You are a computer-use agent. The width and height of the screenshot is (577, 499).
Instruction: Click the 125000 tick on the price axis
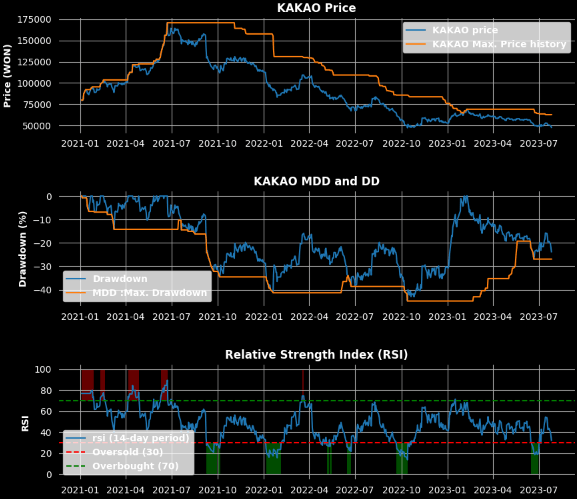click(34, 62)
